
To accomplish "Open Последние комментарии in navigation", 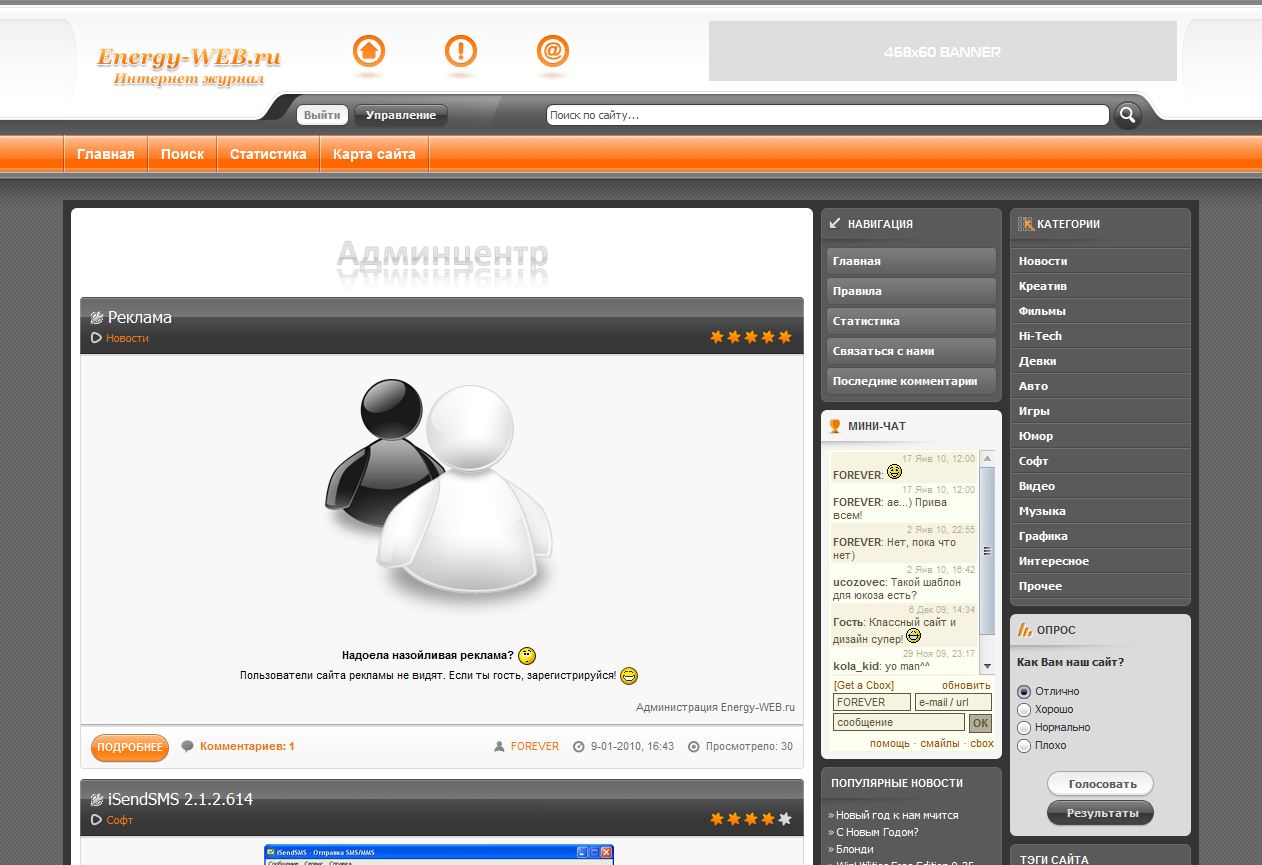I will pyautogui.click(x=911, y=381).
